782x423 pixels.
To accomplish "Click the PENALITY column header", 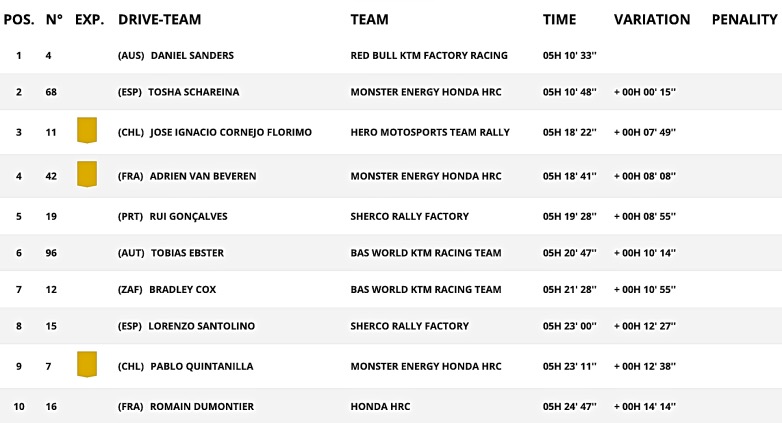I will coord(744,20).
